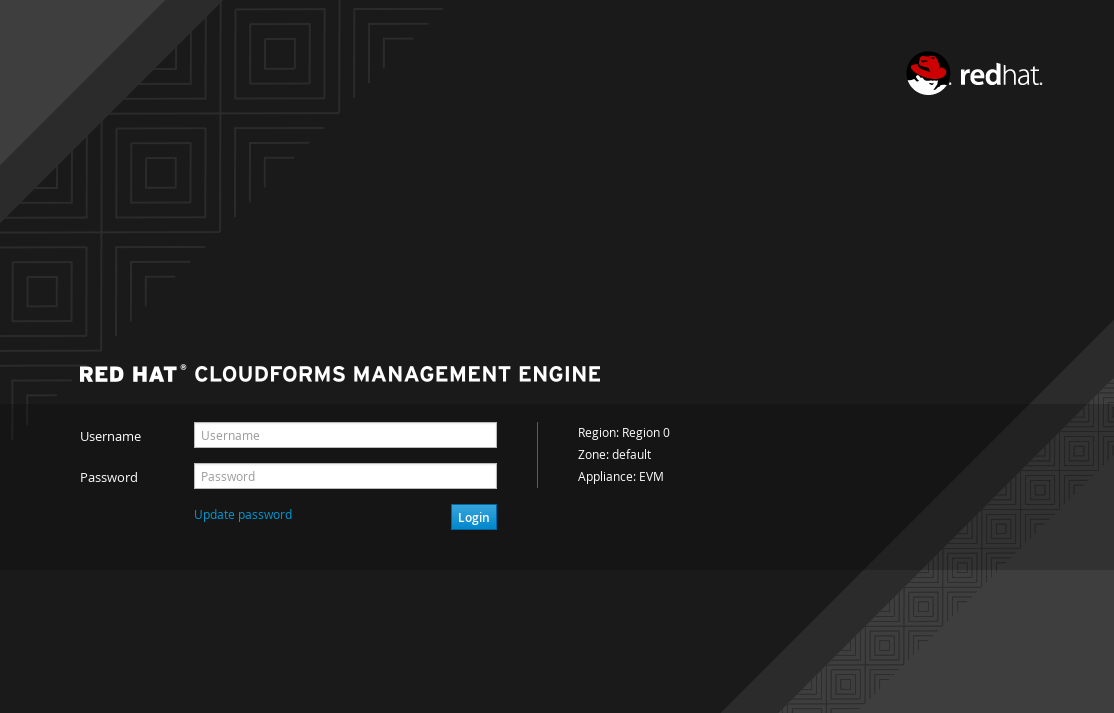Select the "Zone: default" text
Viewport: 1114px width, 713px height.
614,455
